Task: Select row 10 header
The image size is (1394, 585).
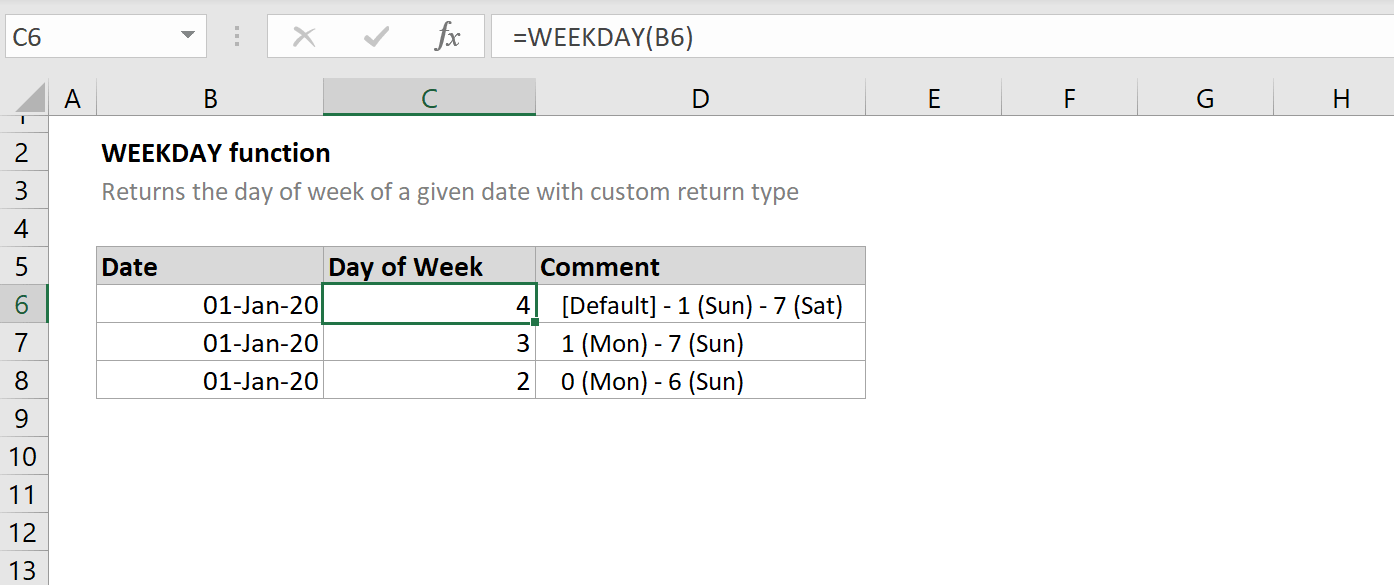Action: click(23, 457)
